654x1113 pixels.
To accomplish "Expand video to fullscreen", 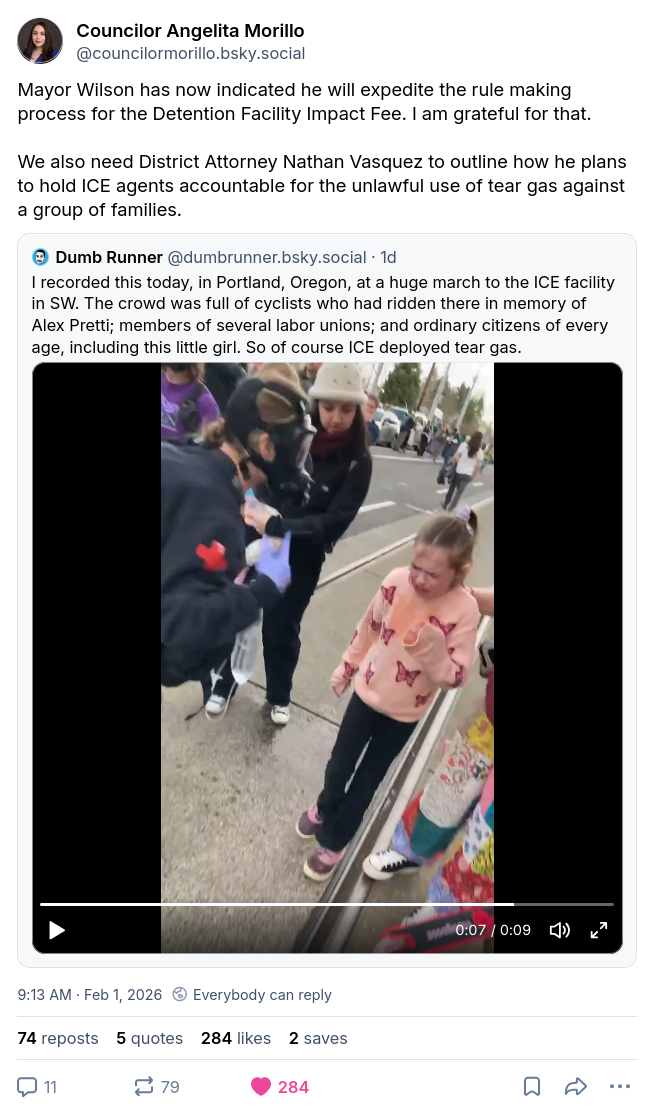I will (x=599, y=930).
